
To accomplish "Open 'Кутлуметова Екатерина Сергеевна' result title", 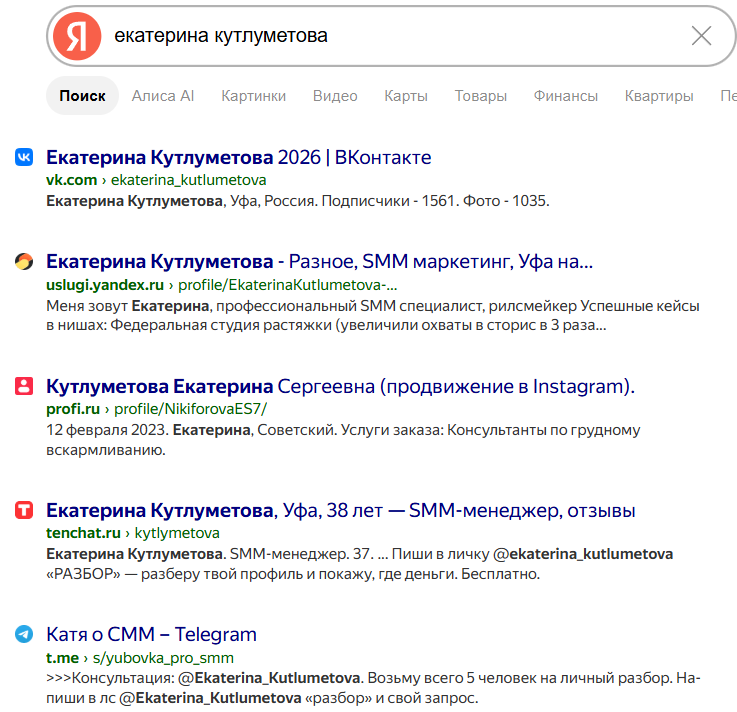I will tap(340, 386).
